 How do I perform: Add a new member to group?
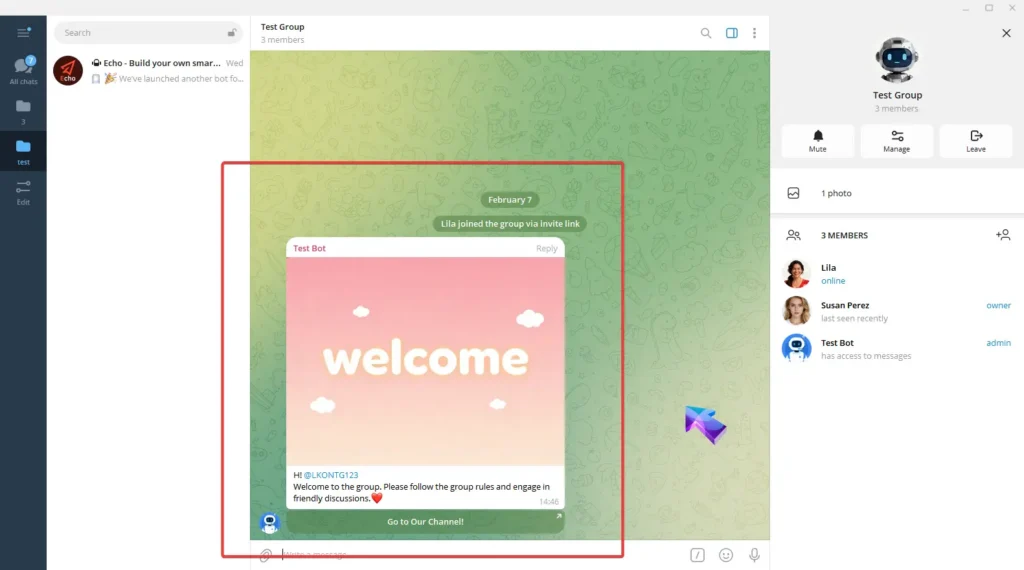1003,235
